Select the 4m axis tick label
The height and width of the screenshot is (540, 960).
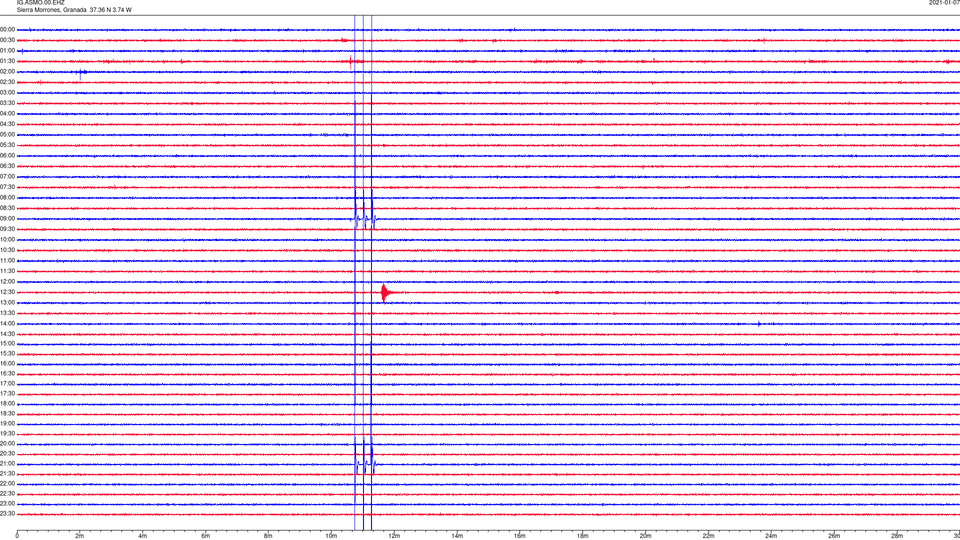coord(143,536)
